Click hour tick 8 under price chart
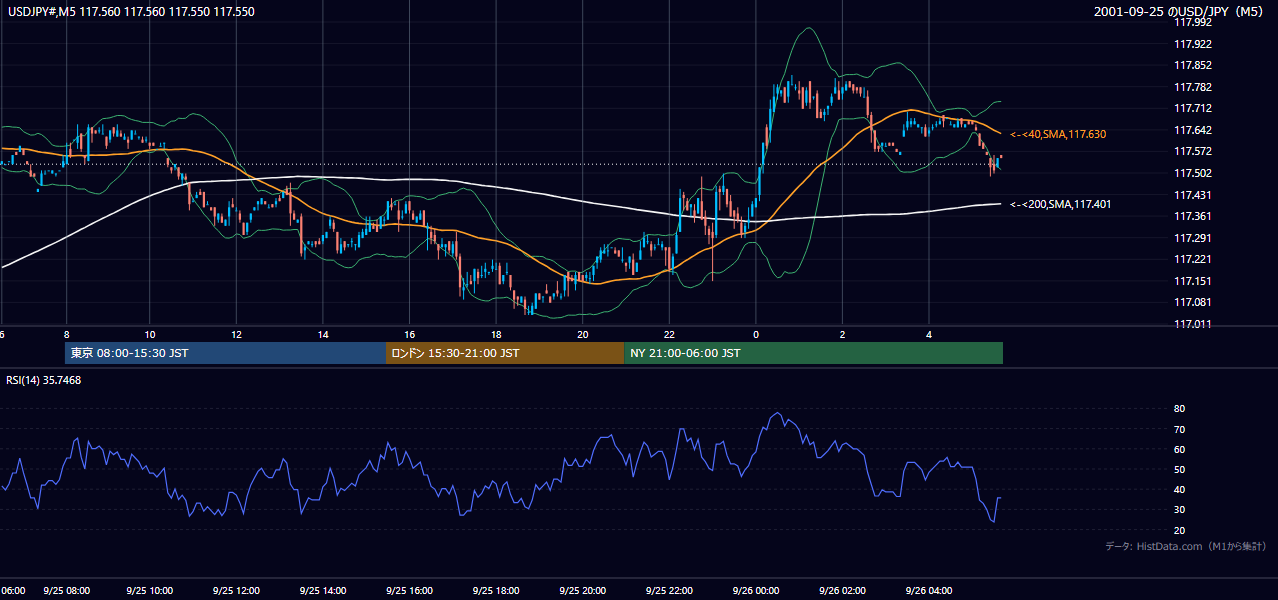 pos(66,334)
